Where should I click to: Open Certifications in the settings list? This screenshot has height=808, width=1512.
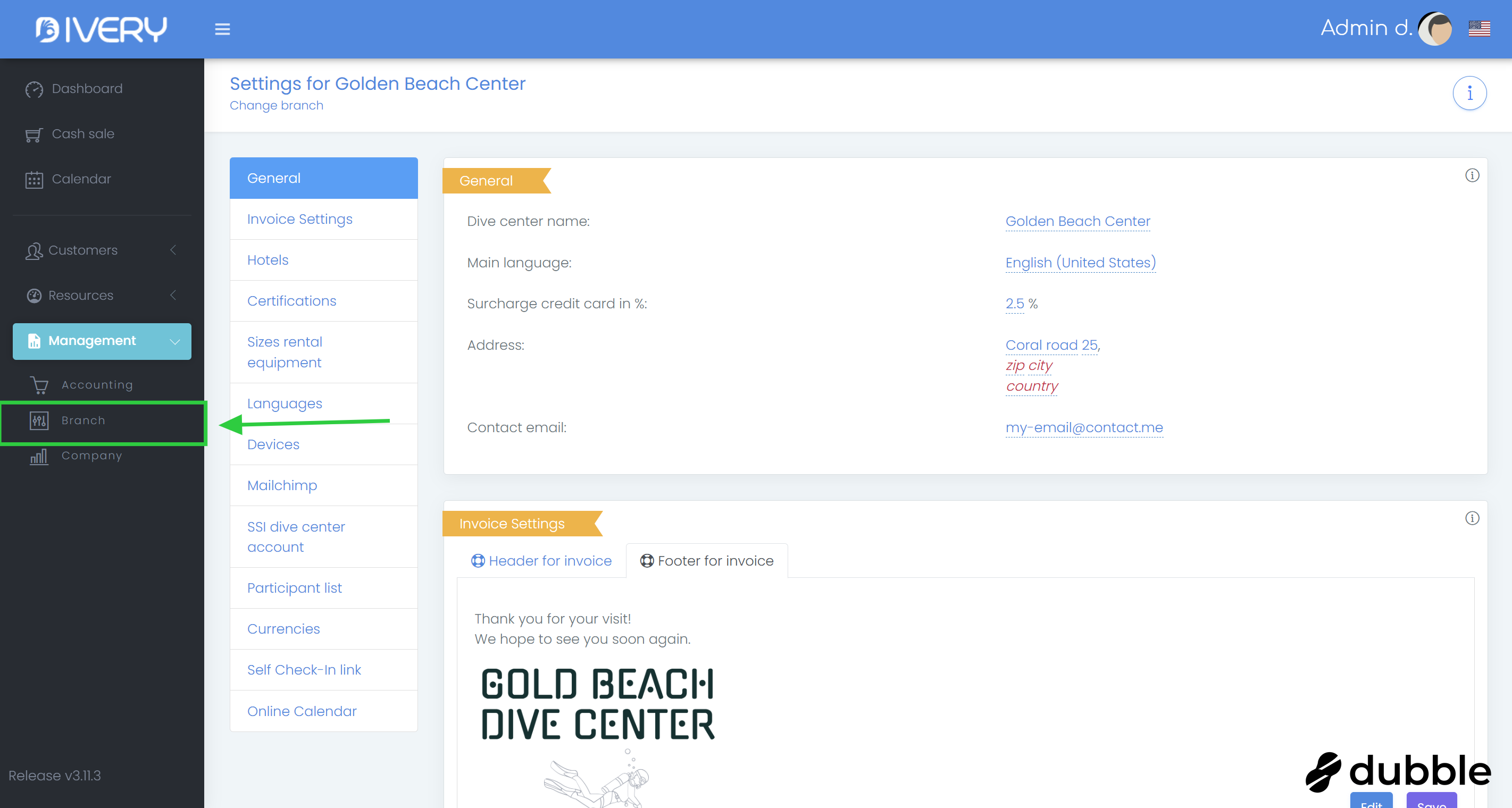click(291, 301)
